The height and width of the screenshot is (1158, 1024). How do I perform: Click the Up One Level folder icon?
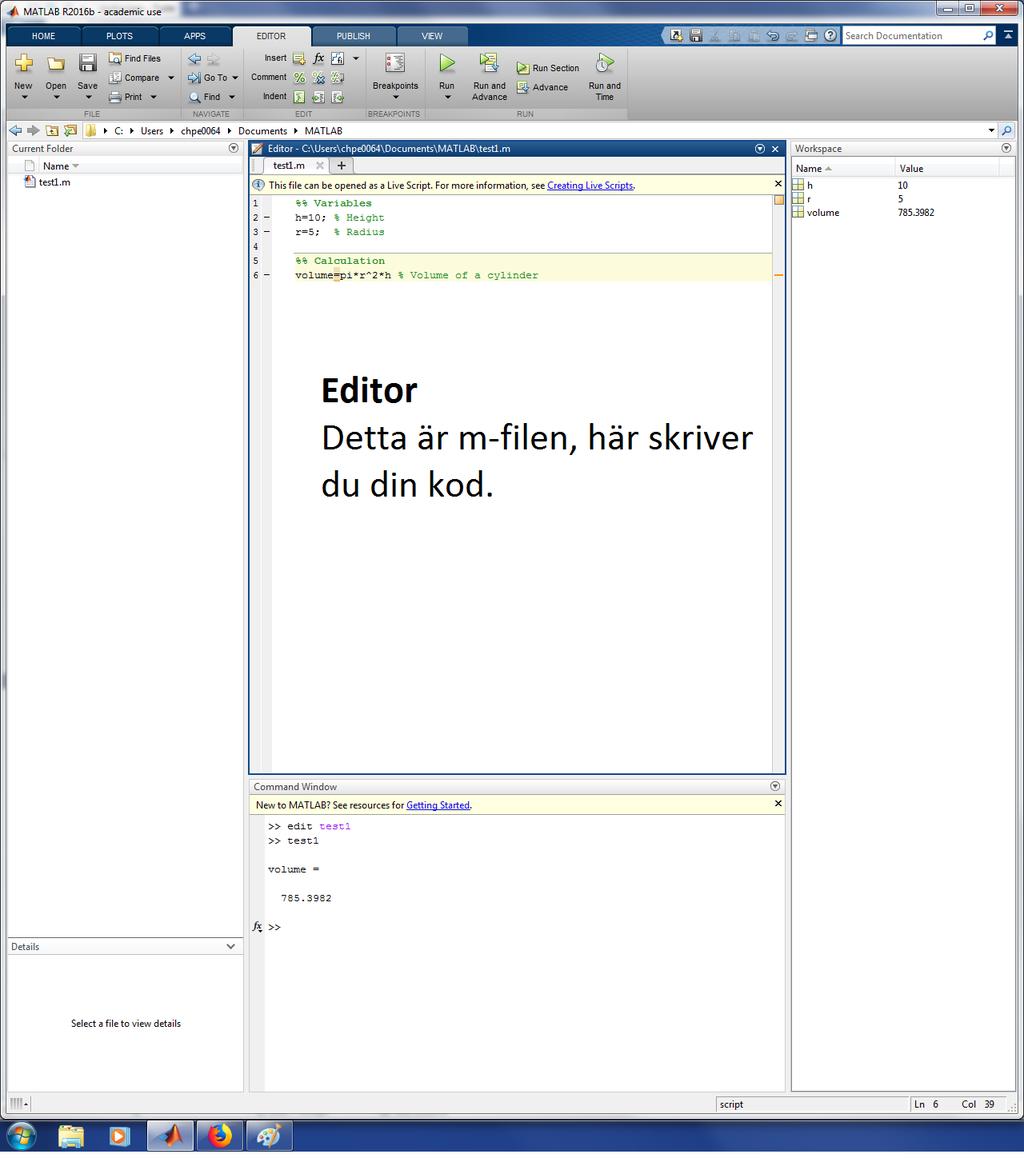52,131
